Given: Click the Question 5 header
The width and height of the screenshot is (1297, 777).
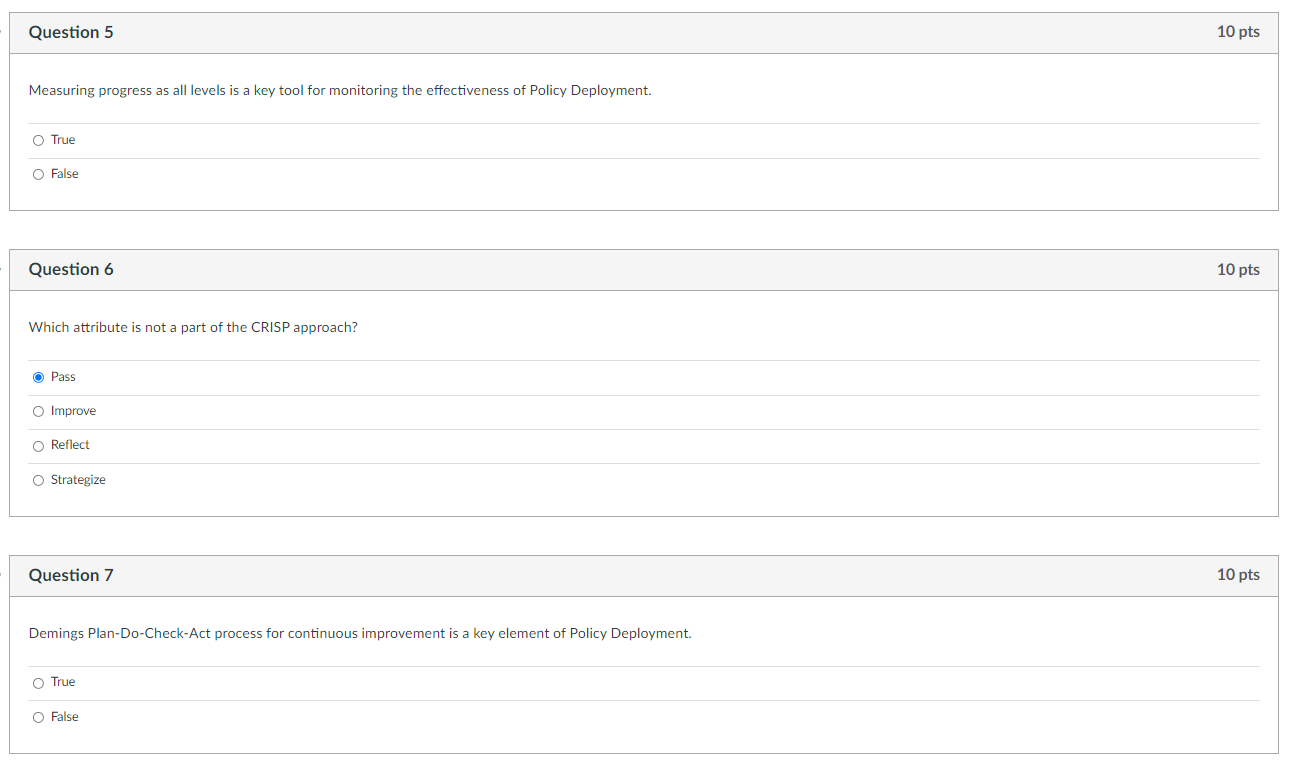Looking at the screenshot, I should [x=71, y=32].
